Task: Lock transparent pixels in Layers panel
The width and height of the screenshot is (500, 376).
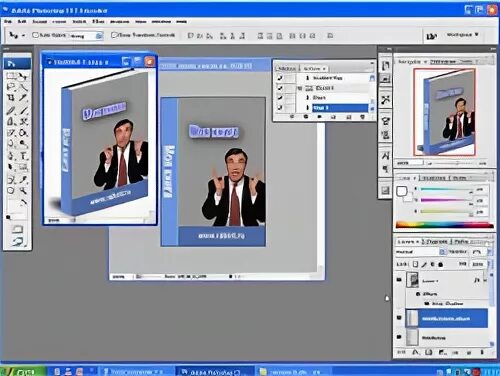Action: pos(415,264)
